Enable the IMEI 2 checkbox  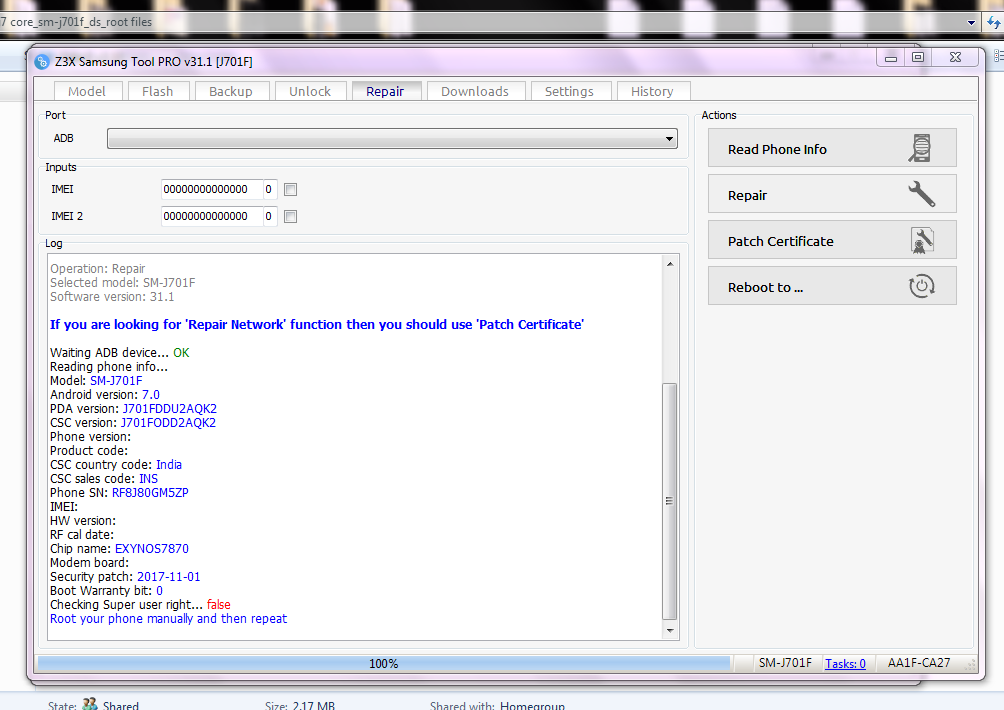290,216
